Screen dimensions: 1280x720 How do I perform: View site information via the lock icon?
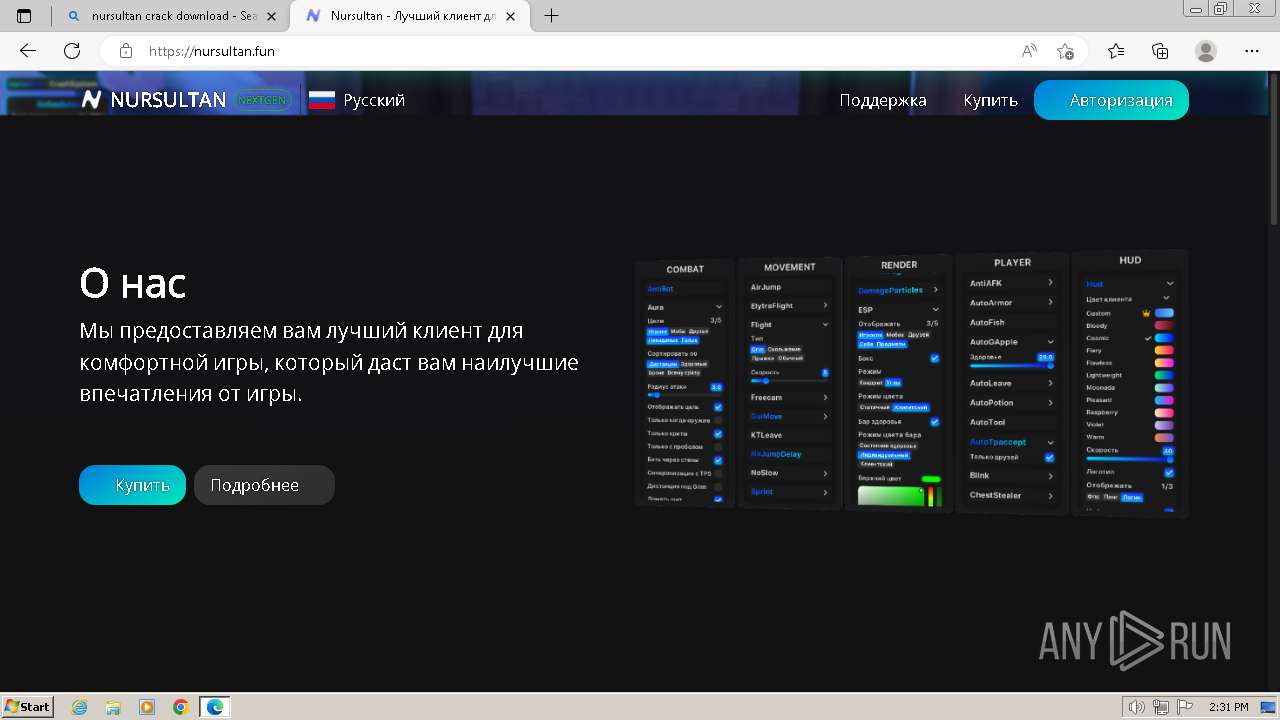(125, 51)
